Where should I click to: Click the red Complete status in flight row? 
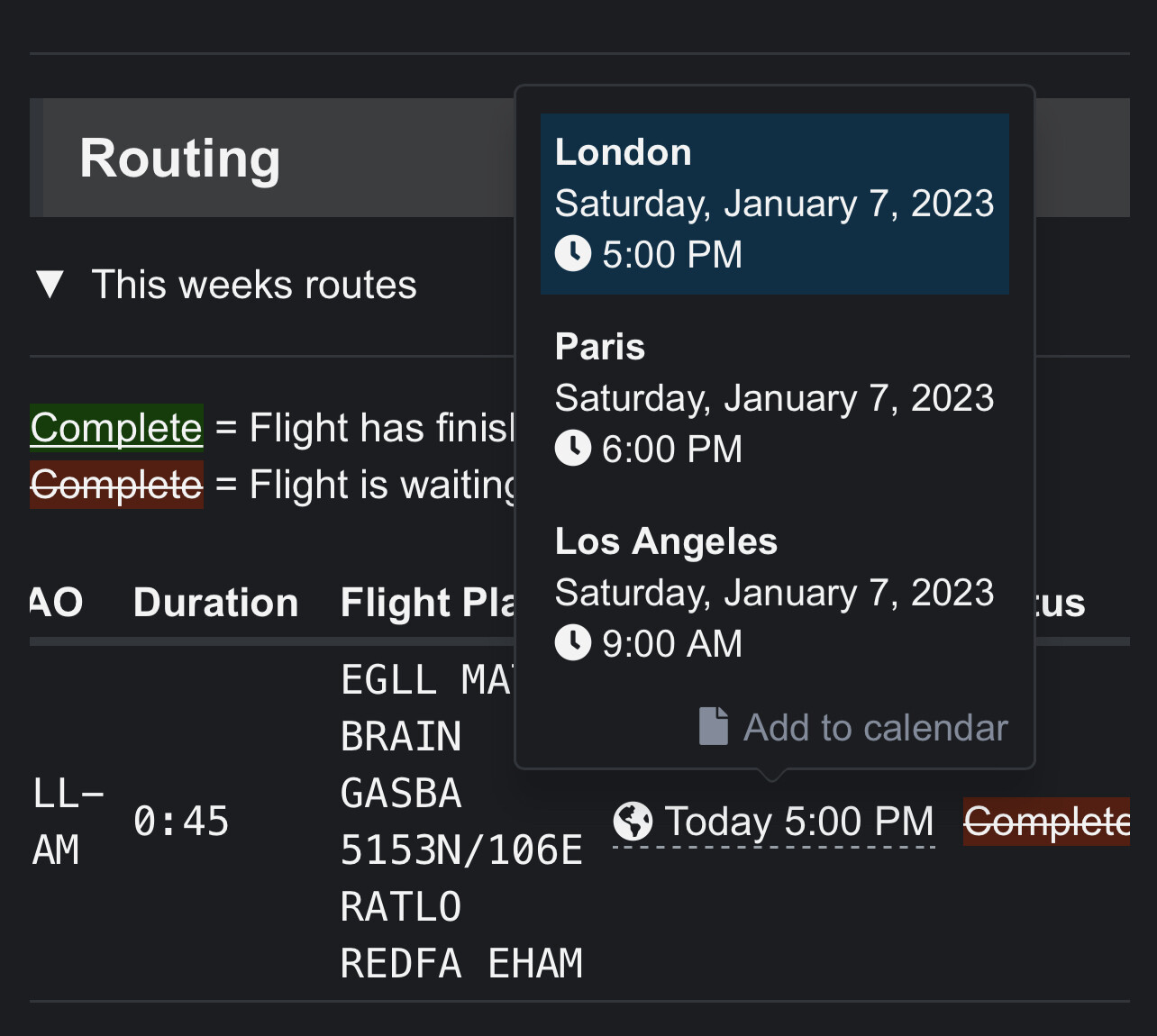[1045, 822]
